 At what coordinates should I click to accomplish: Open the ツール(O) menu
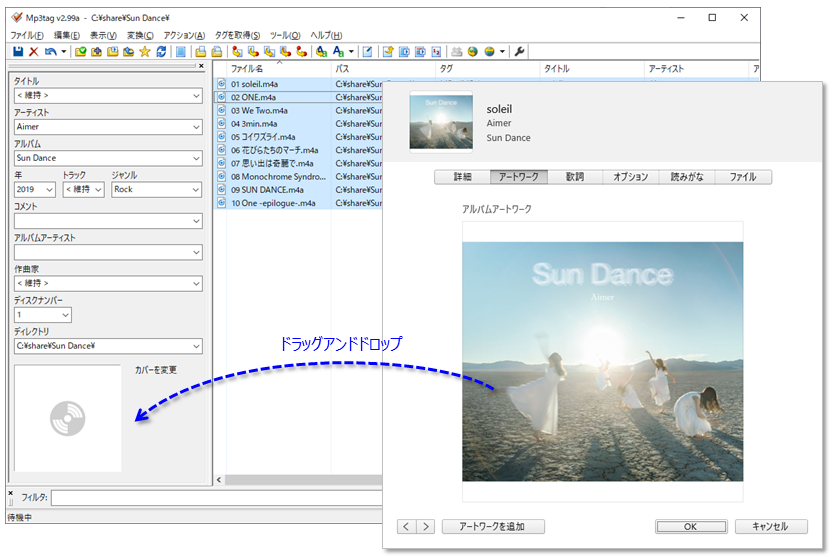point(285,35)
